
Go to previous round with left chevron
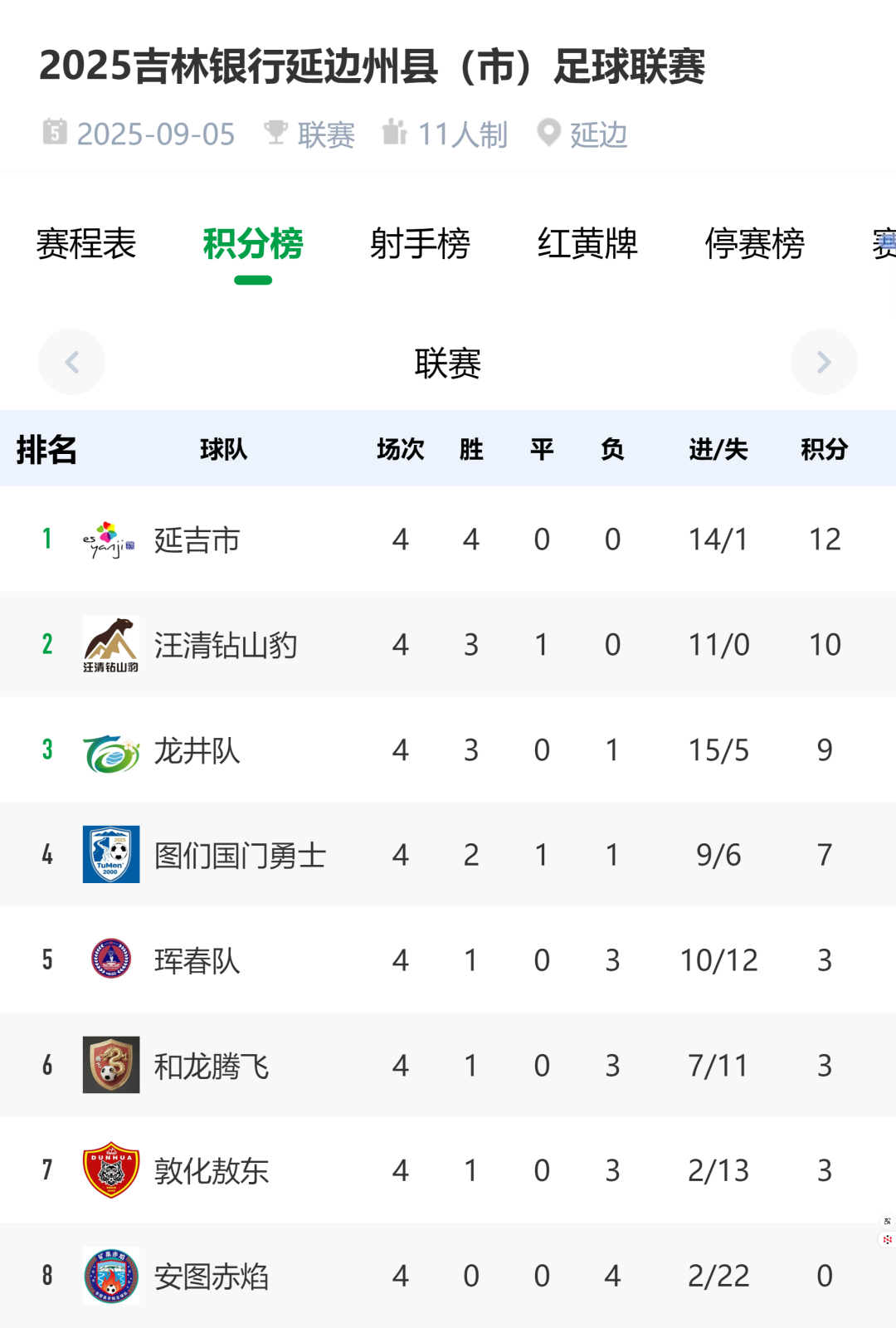coord(71,362)
